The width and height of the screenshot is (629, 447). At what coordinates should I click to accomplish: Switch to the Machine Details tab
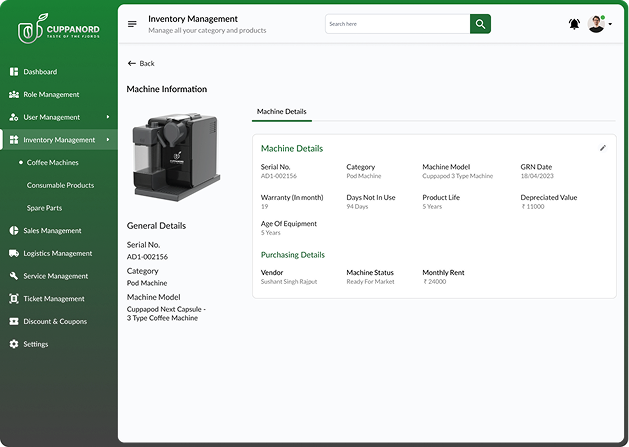pos(282,112)
